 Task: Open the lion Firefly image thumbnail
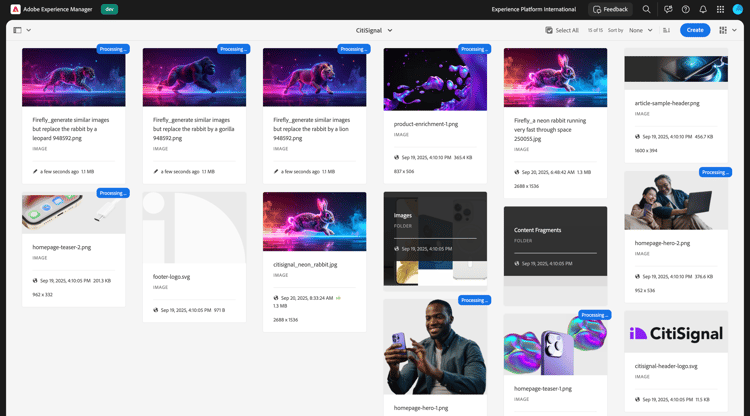coord(314,77)
